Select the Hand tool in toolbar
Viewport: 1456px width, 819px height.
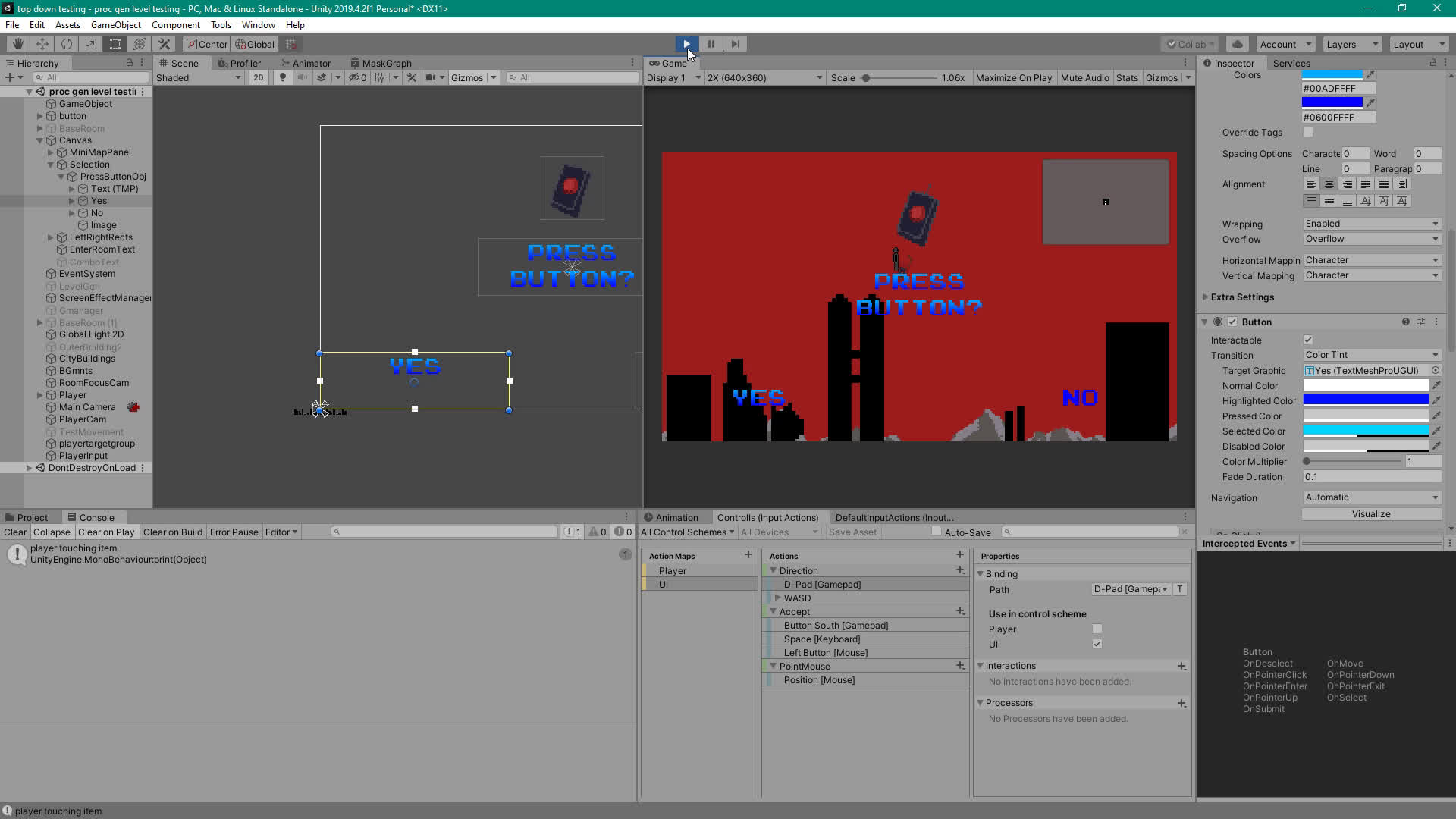click(x=17, y=44)
